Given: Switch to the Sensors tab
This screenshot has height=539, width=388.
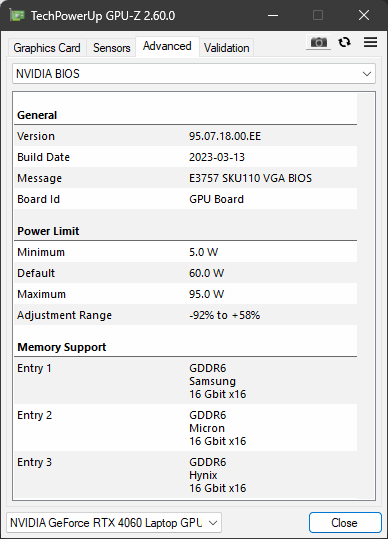Looking at the screenshot, I should (x=111, y=48).
